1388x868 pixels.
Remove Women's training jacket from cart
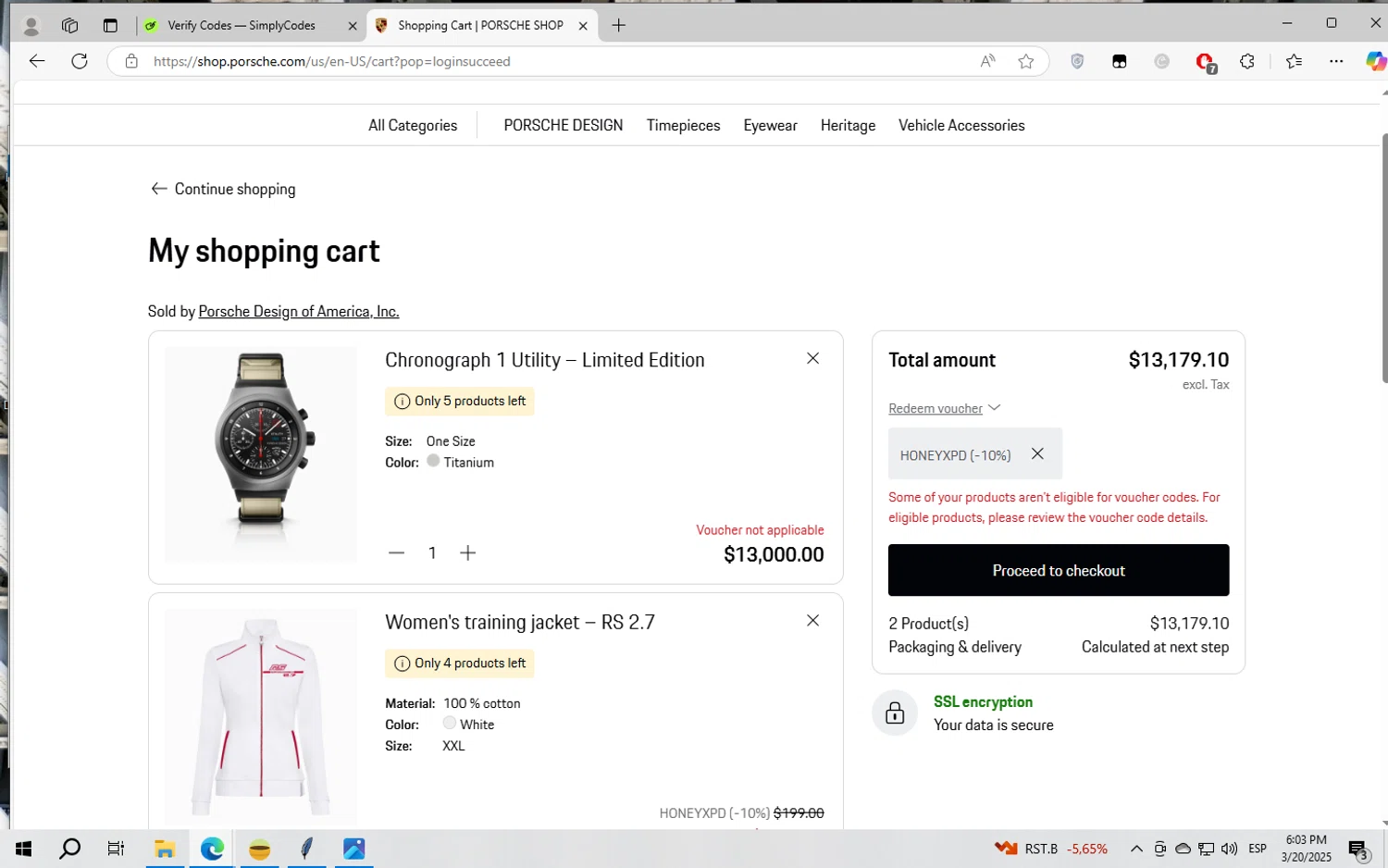pyautogui.click(x=812, y=620)
